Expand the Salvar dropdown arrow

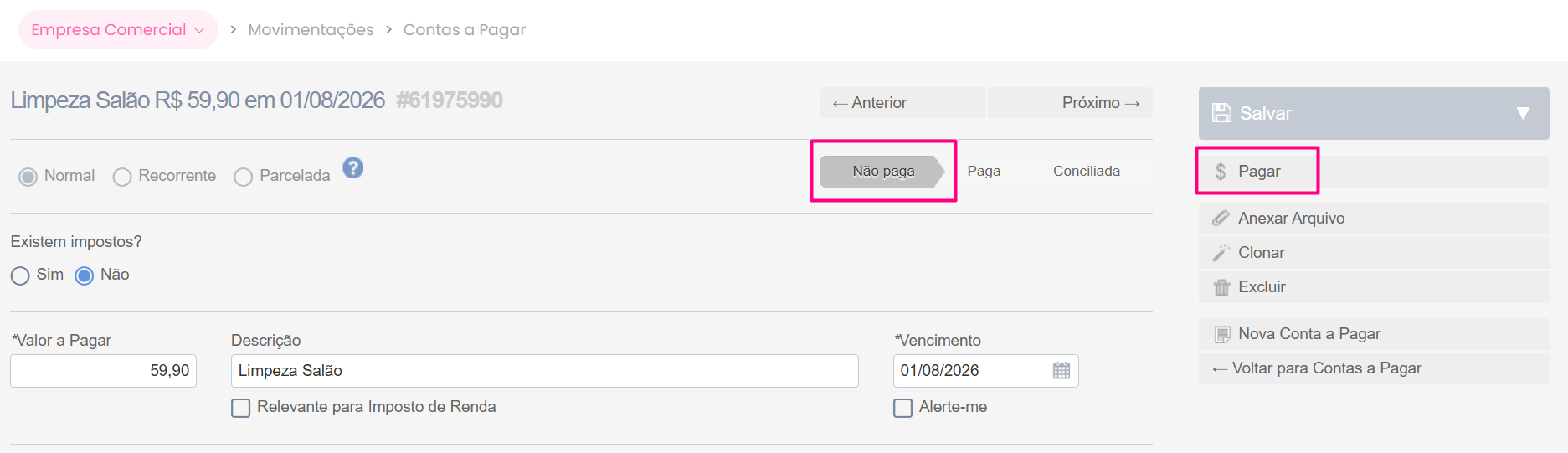[x=1523, y=113]
